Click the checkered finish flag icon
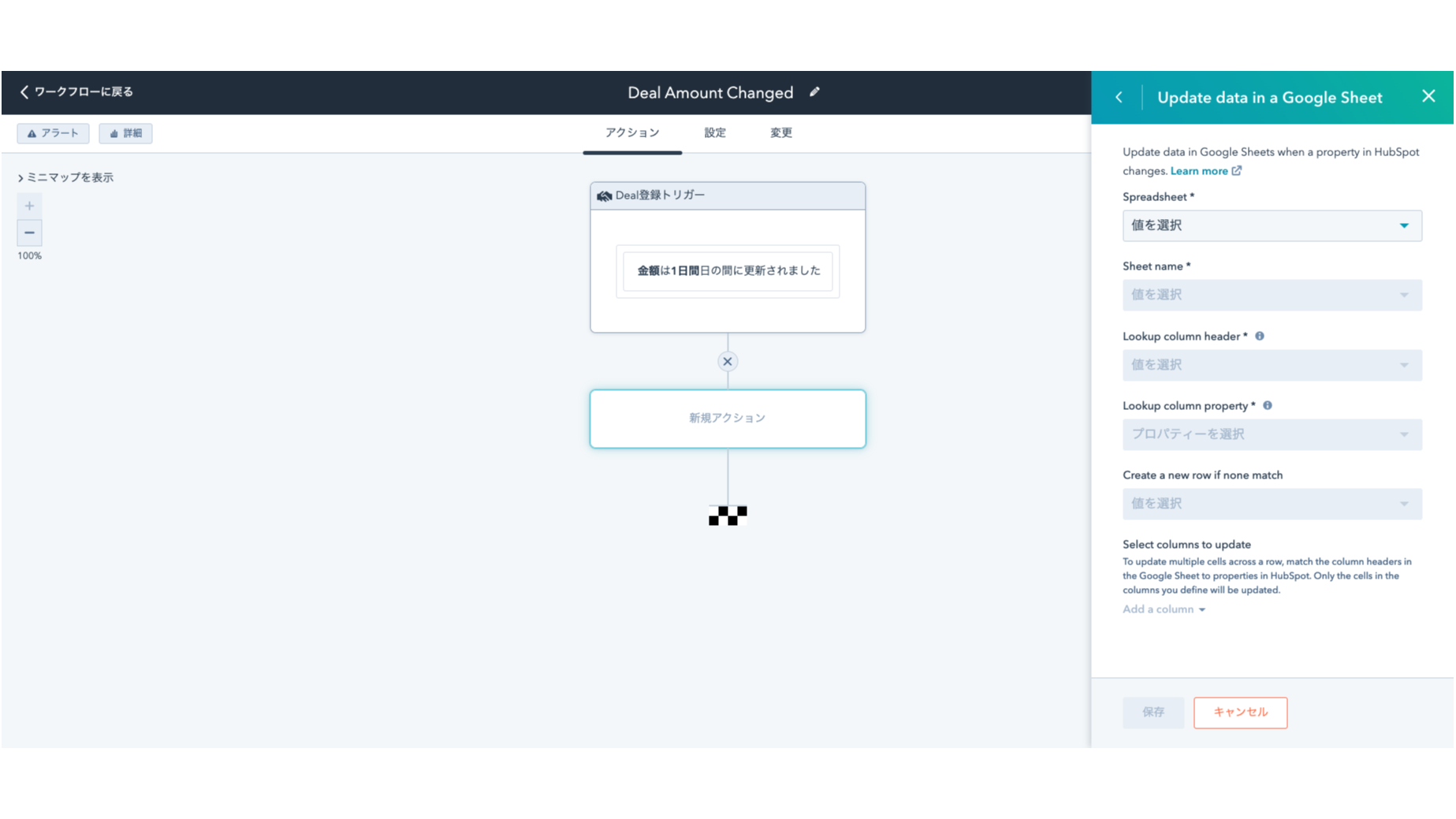Screen dimensions: 1456x819 (728, 516)
